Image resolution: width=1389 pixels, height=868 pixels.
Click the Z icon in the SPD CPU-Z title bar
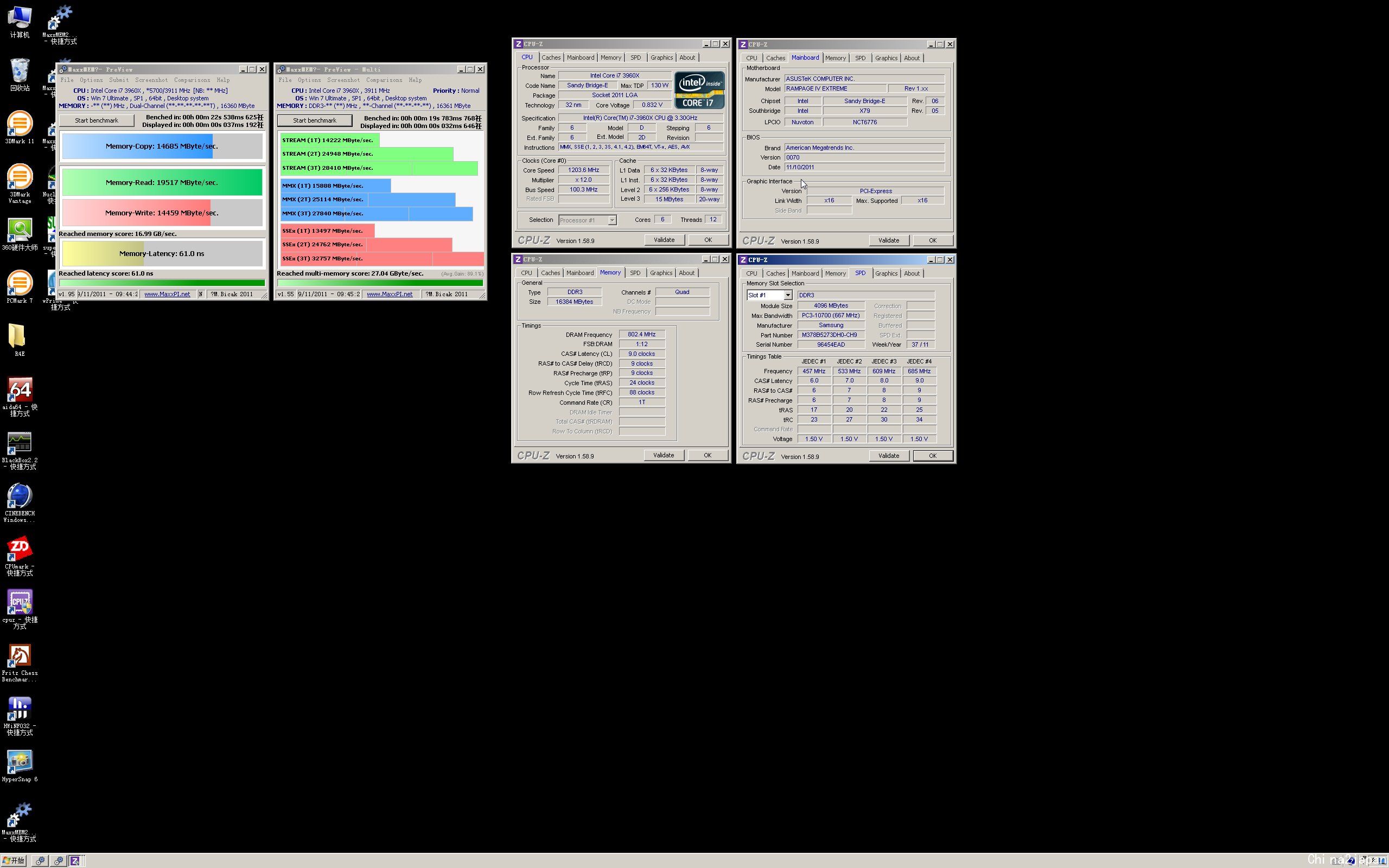[x=743, y=259]
